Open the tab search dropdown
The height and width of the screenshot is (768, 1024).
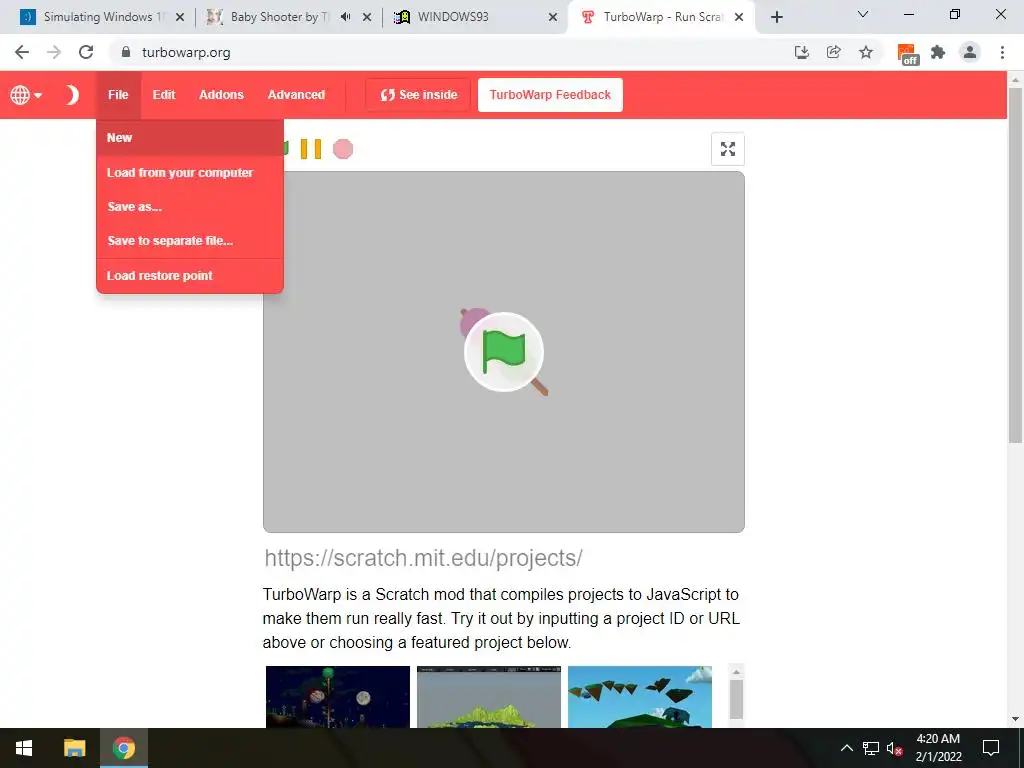(x=863, y=14)
